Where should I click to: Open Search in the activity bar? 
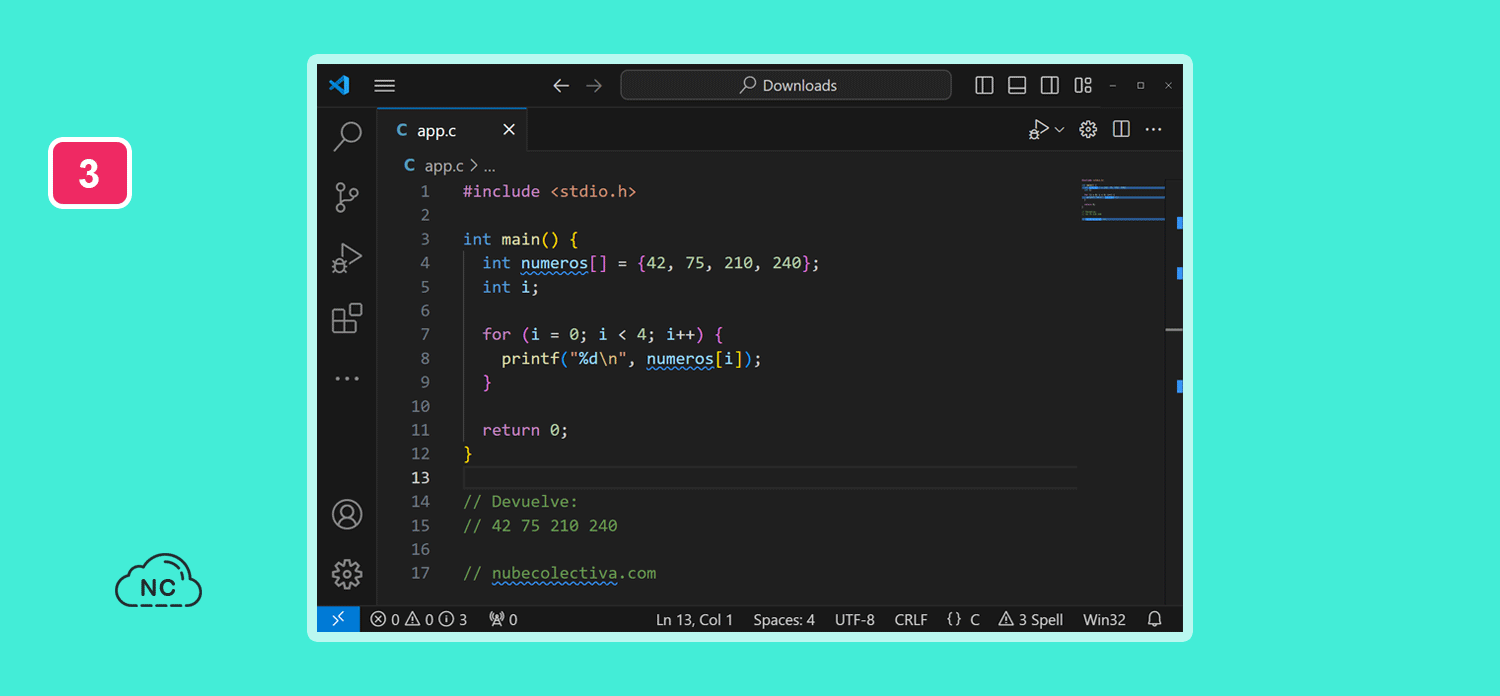pyautogui.click(x=347, y=136)
